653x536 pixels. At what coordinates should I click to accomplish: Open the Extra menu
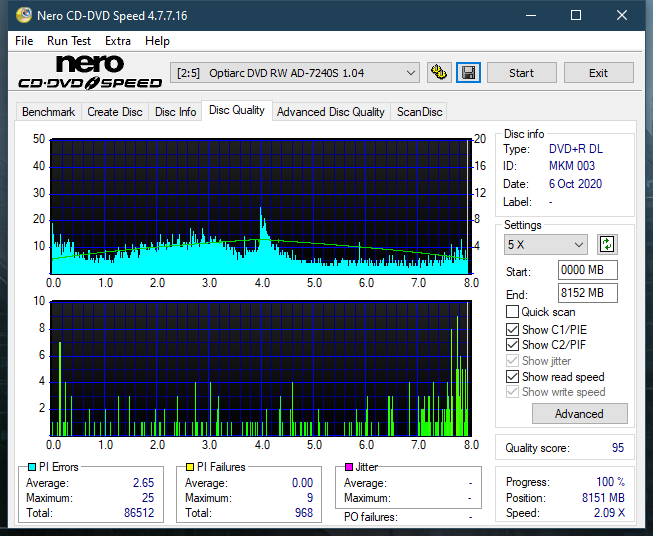(118, 41)
